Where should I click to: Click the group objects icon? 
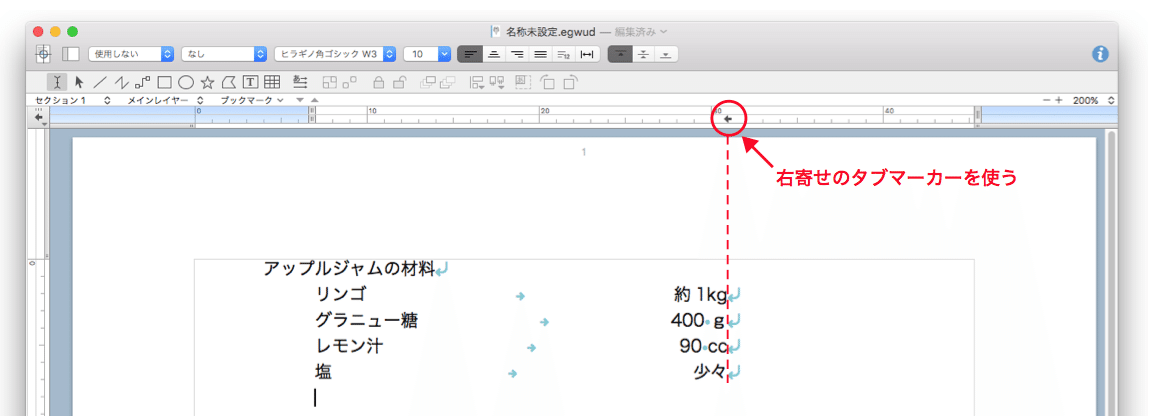tap(328, 82)
